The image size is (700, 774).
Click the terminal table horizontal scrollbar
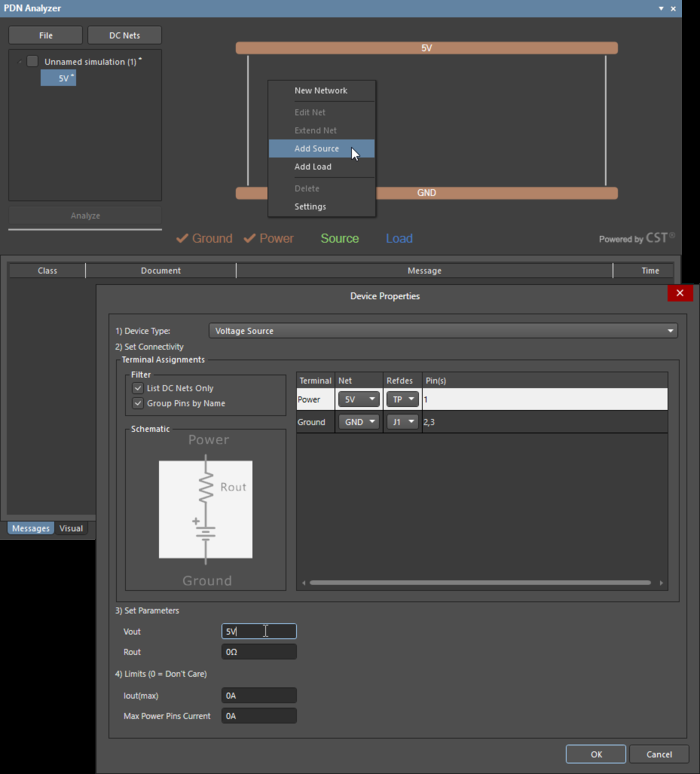[480, 583]
